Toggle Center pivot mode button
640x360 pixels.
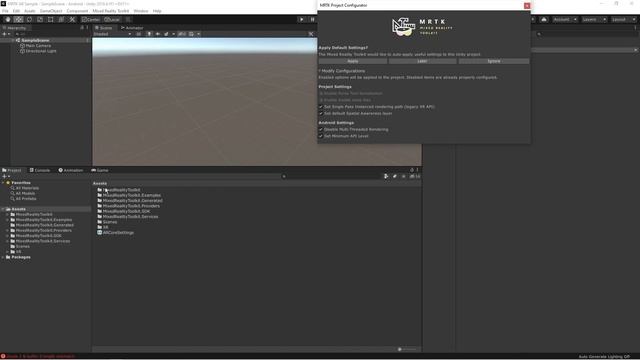pos(91,20)
